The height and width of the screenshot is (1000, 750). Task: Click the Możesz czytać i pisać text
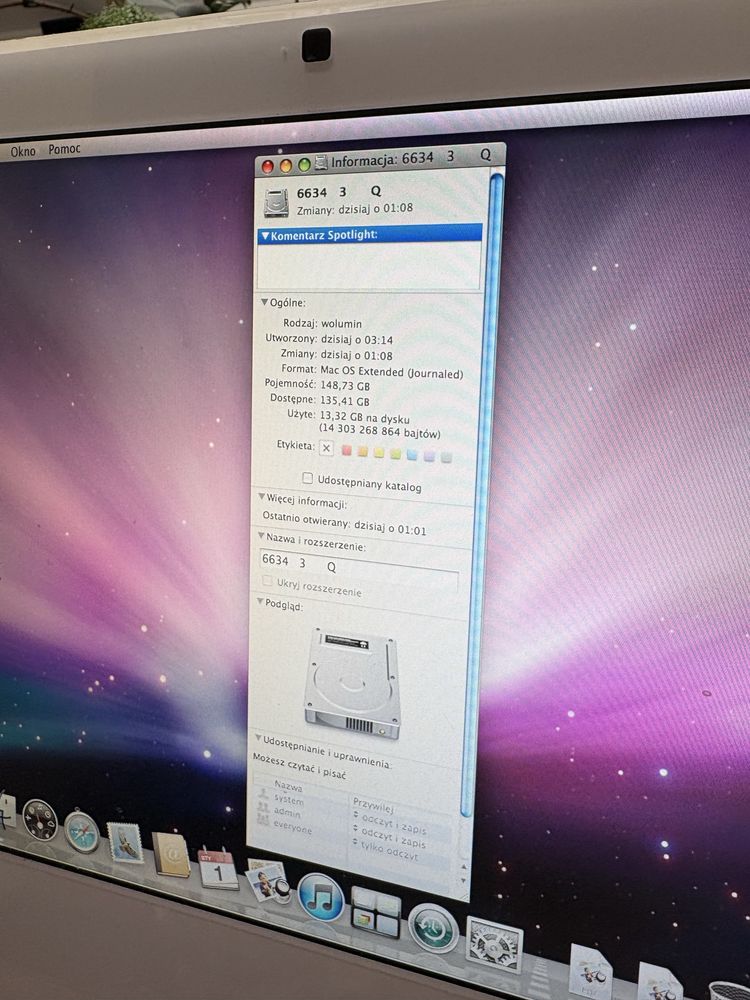point(299,765)
